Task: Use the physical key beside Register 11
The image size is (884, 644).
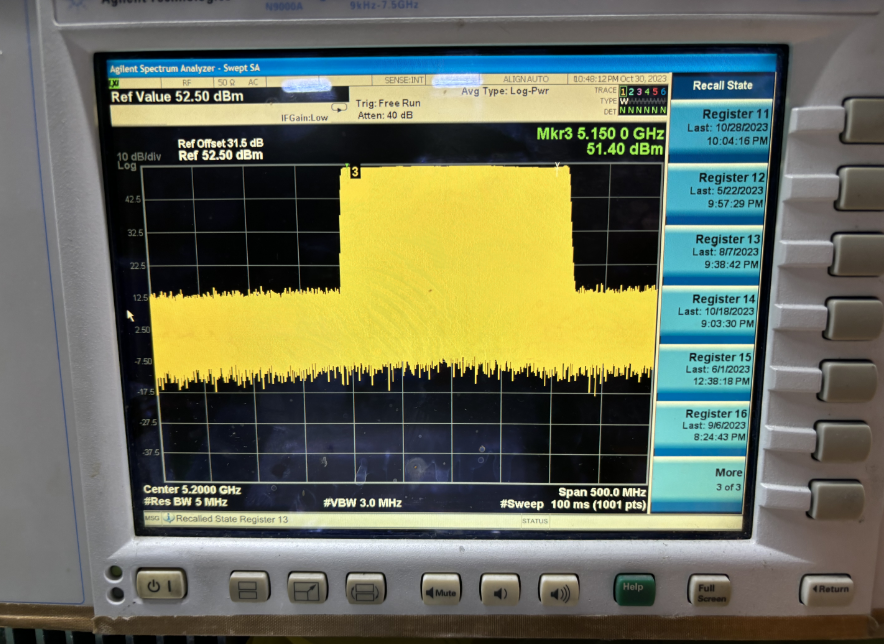Action: (x=864, y=120)
